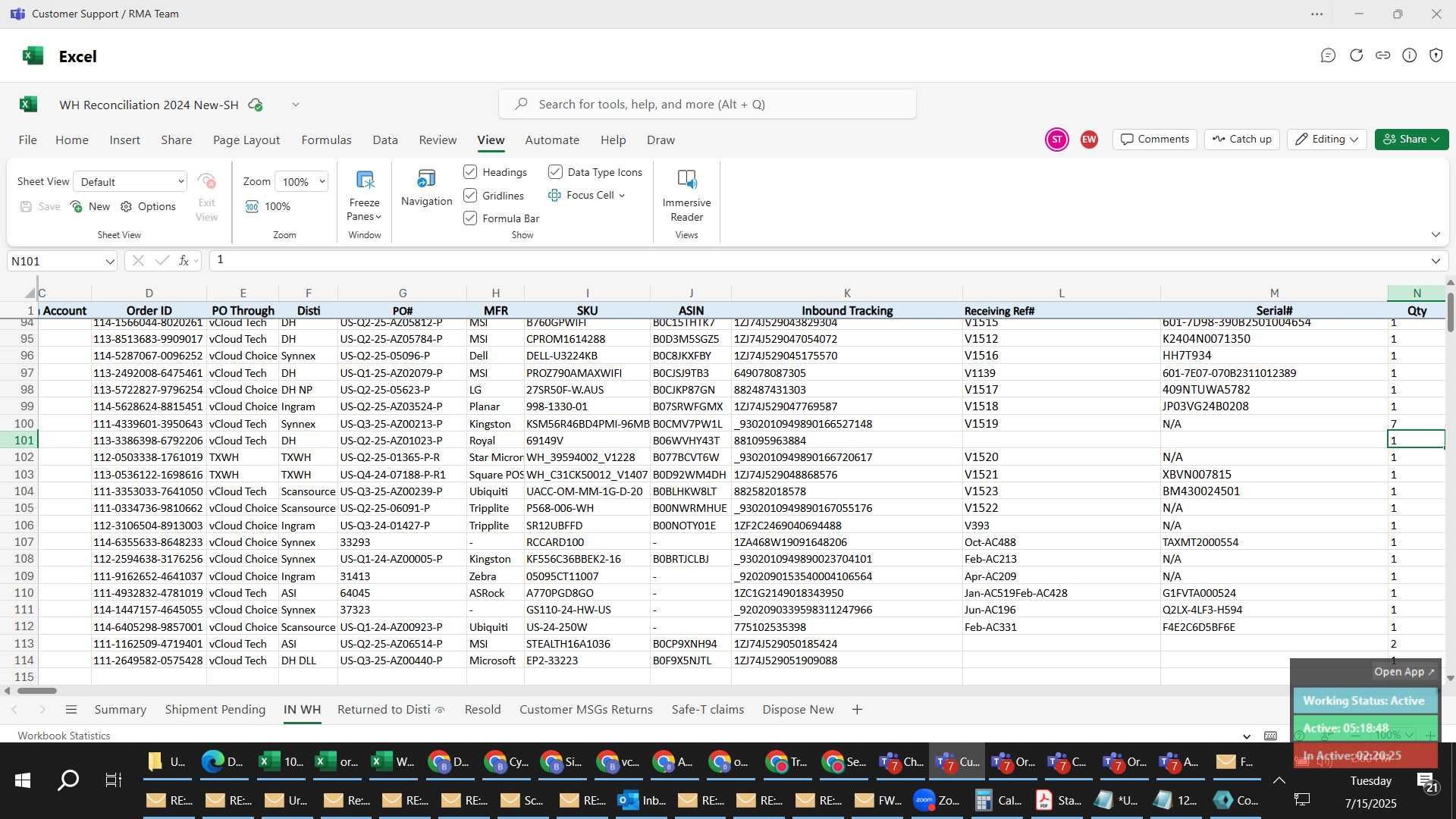
Task: Open the Formulas ribbon tab
Action: [326, 140]
